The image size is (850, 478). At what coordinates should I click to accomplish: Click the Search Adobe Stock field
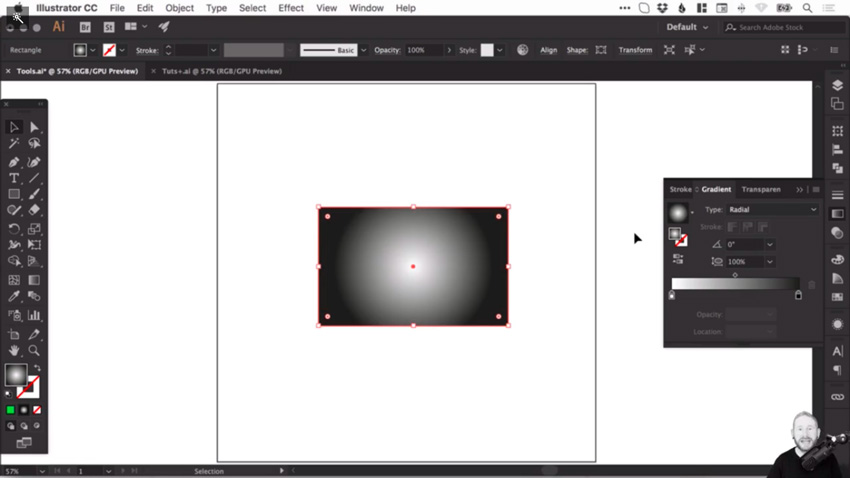click(784, 27)
